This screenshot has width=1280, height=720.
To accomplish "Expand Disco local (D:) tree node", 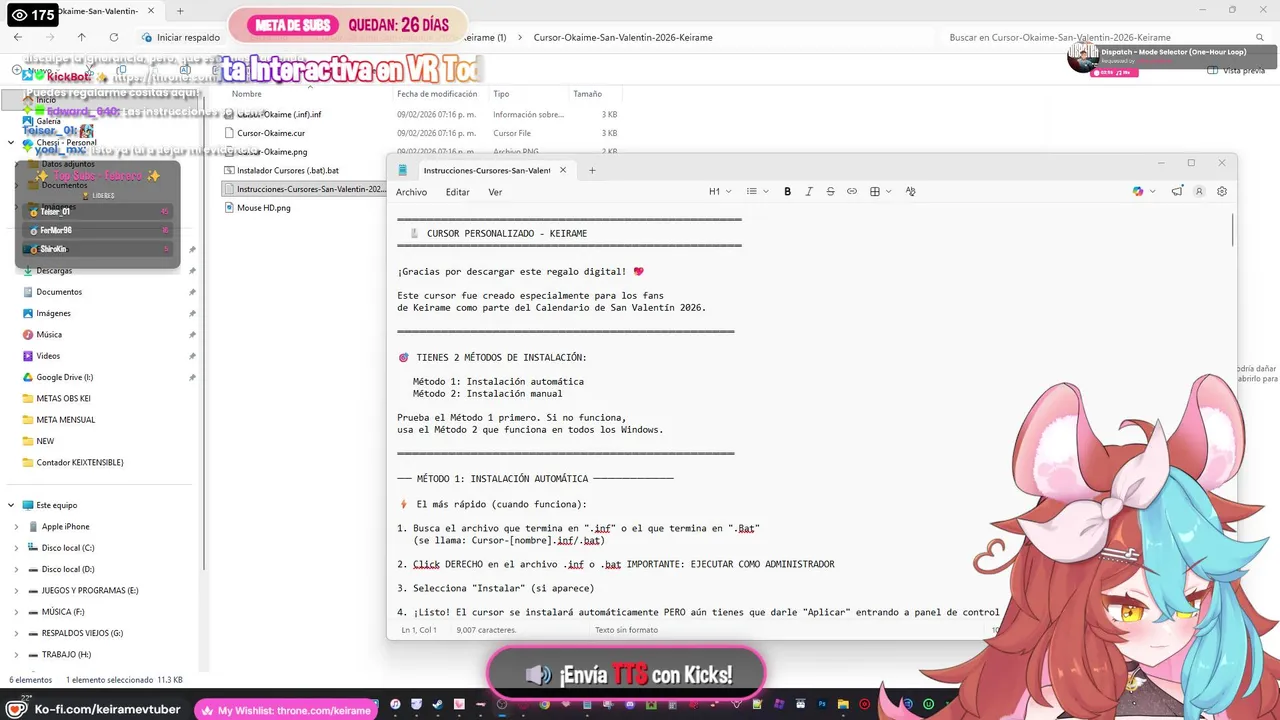I will click(x=16, y=569).
